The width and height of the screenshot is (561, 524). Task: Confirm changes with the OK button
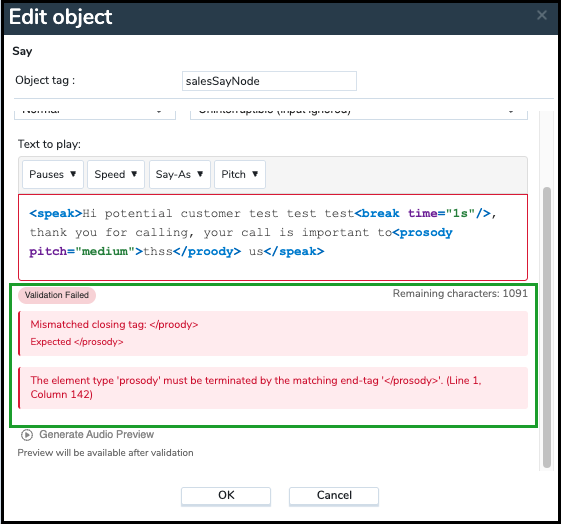pyautogui.click(x=226, y=496)
